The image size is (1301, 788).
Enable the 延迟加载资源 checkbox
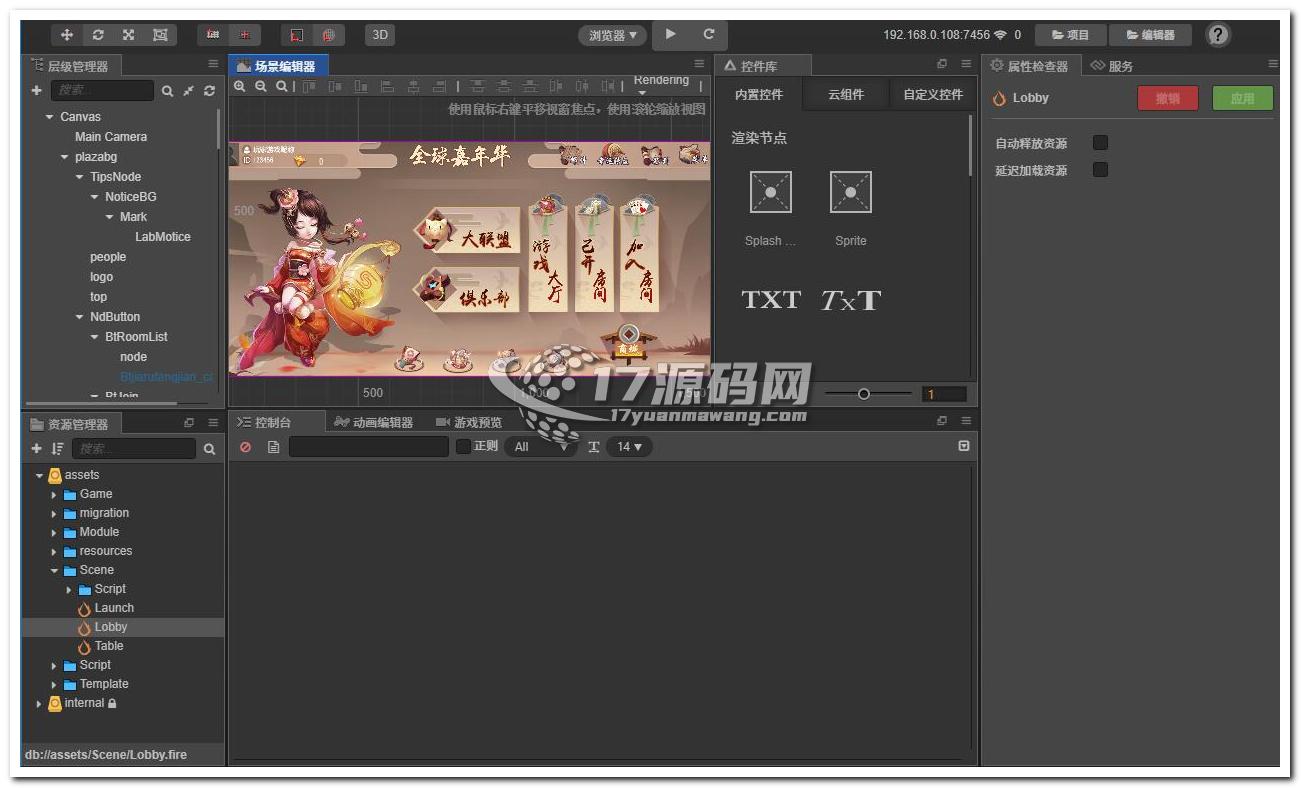point(1100,170)
